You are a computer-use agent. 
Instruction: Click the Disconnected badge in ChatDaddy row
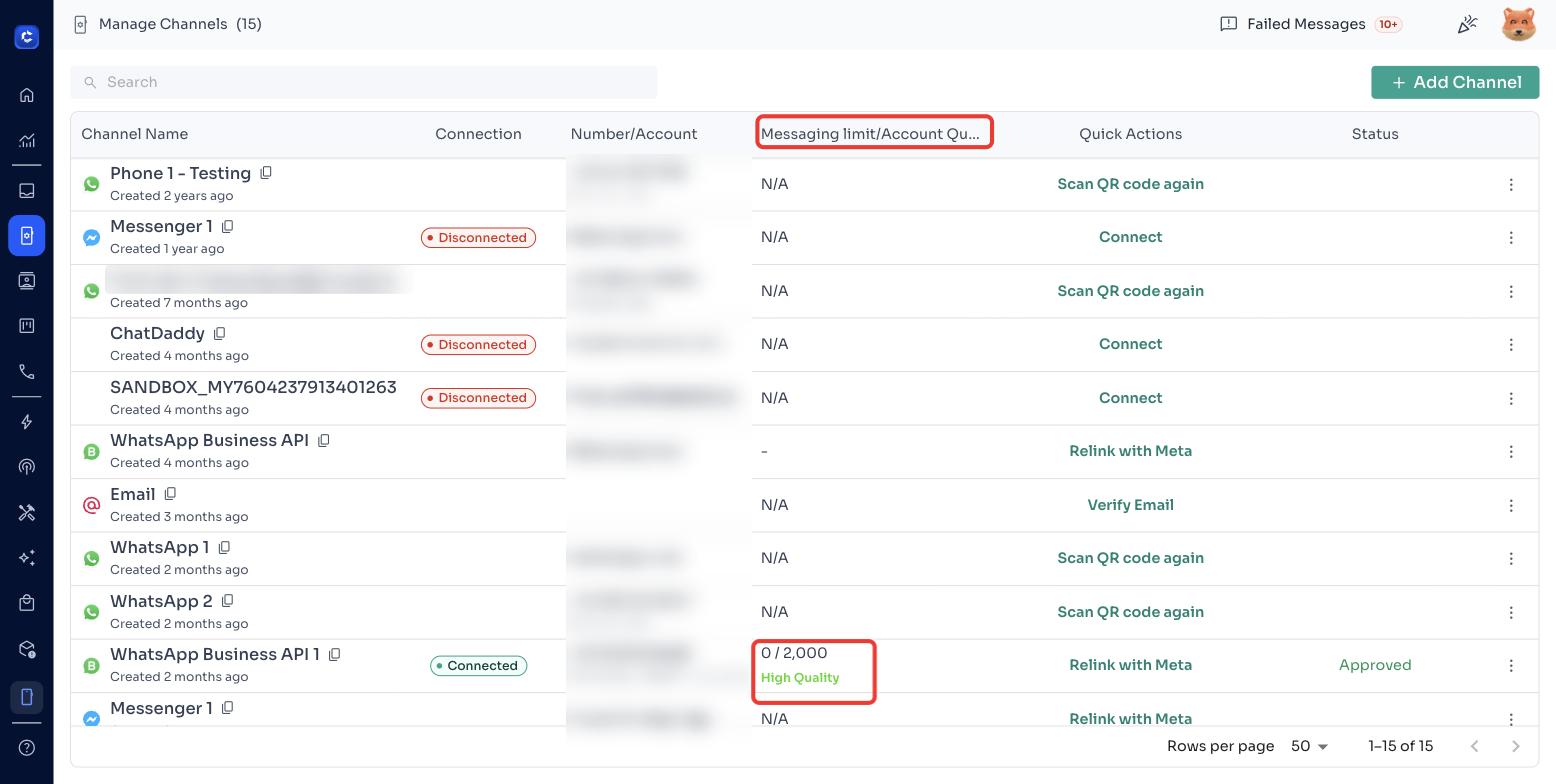tap(478, 344)
